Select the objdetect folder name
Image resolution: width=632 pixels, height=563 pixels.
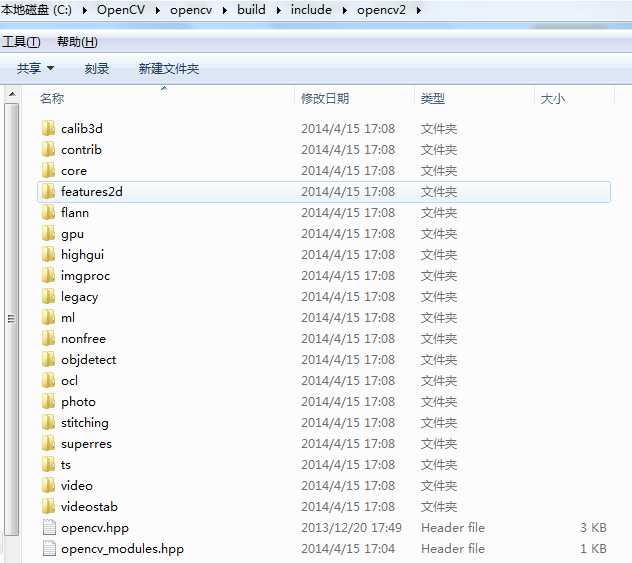click(88, 359)
